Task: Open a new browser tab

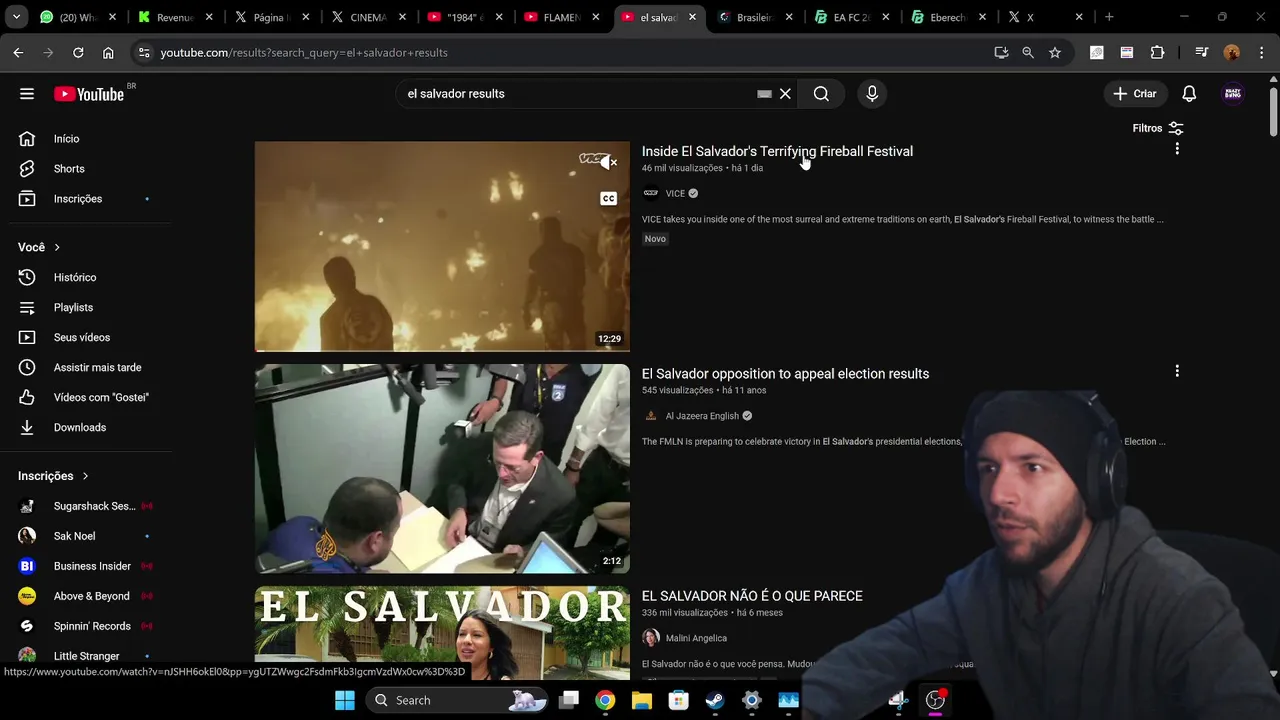Action: (1109, 17)
